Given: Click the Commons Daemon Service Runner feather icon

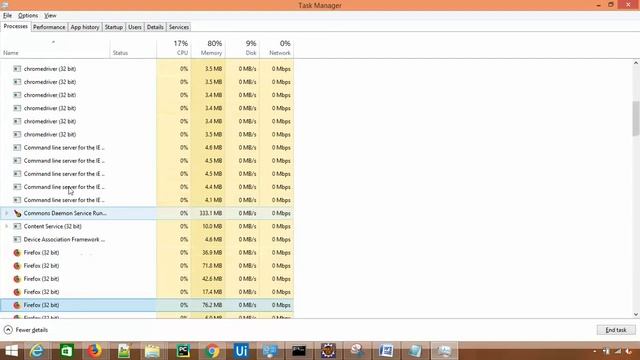Looking at the screenshot, I should [17, 213].
